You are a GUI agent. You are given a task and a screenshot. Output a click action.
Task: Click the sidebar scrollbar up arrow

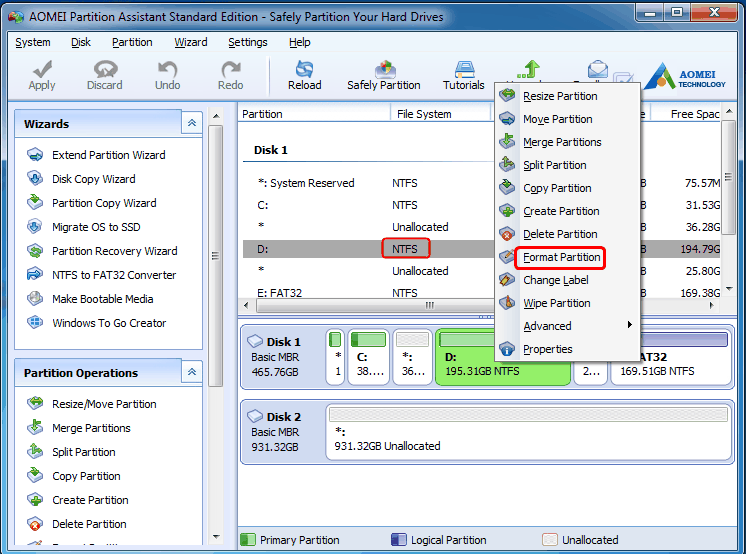pyautogui.click(x=216, y=116)
